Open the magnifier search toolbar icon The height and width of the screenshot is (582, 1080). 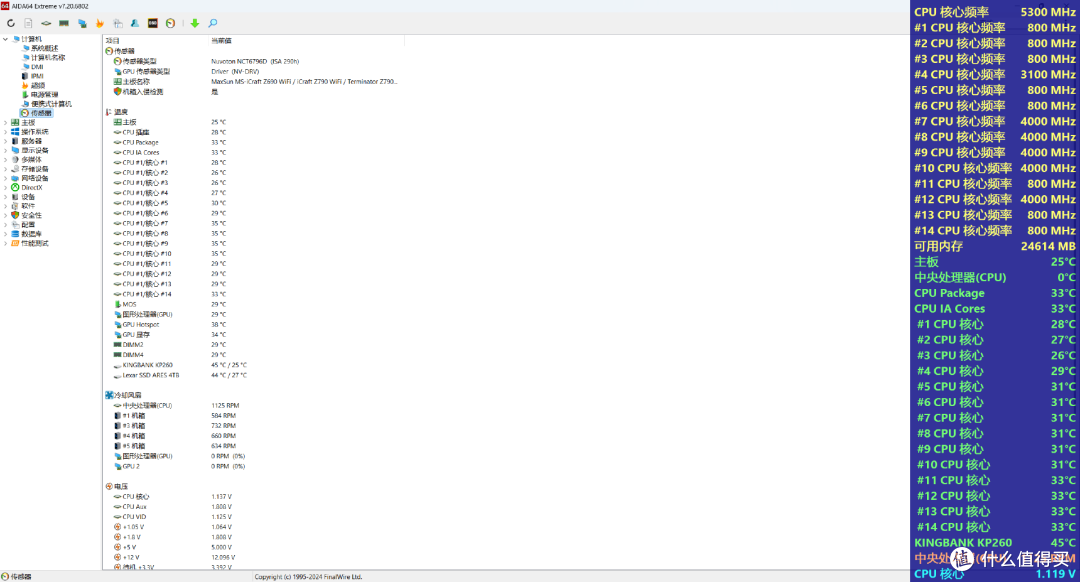(213, 23)
